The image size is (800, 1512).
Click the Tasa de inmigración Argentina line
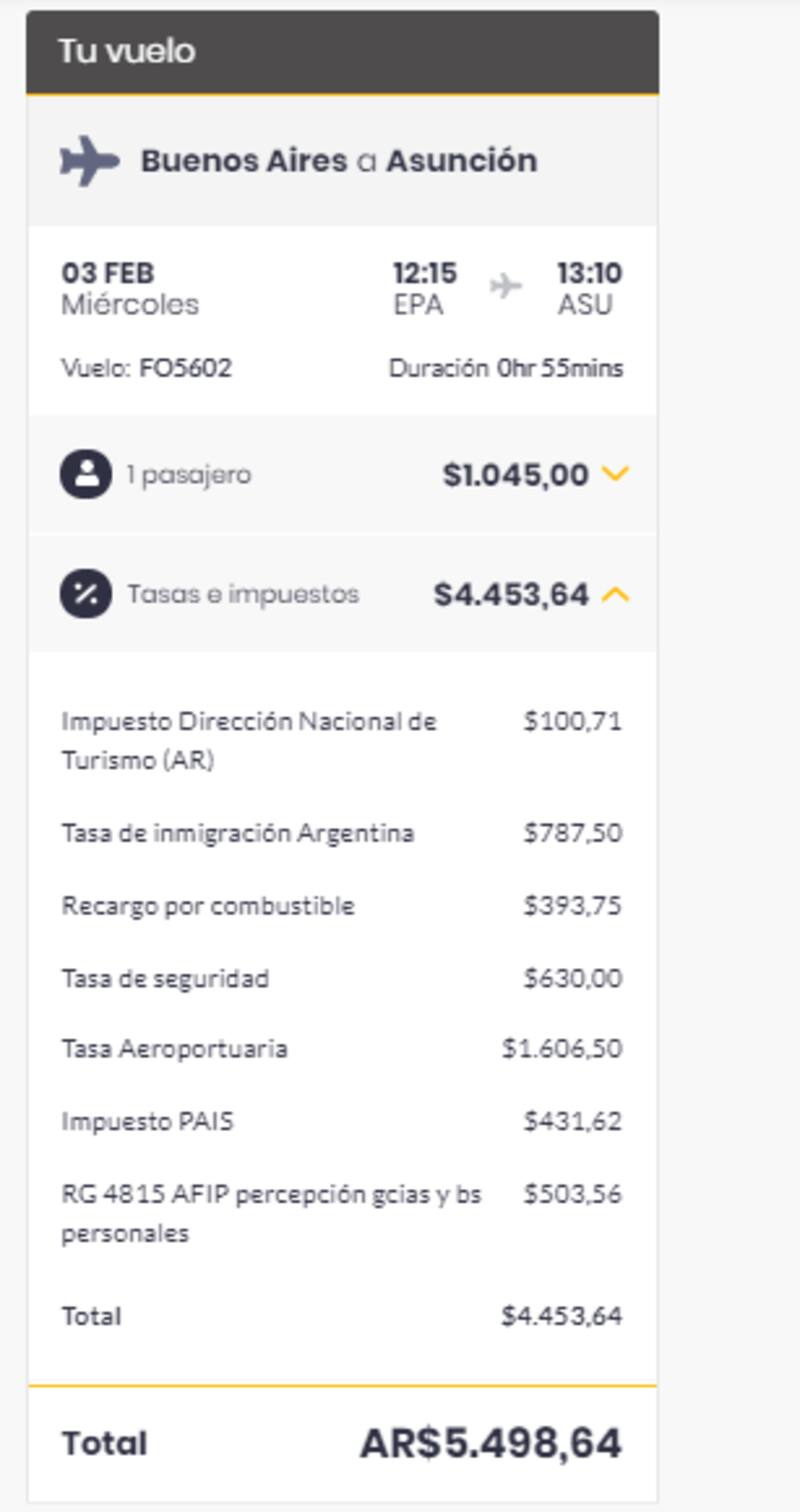[237, 833]
